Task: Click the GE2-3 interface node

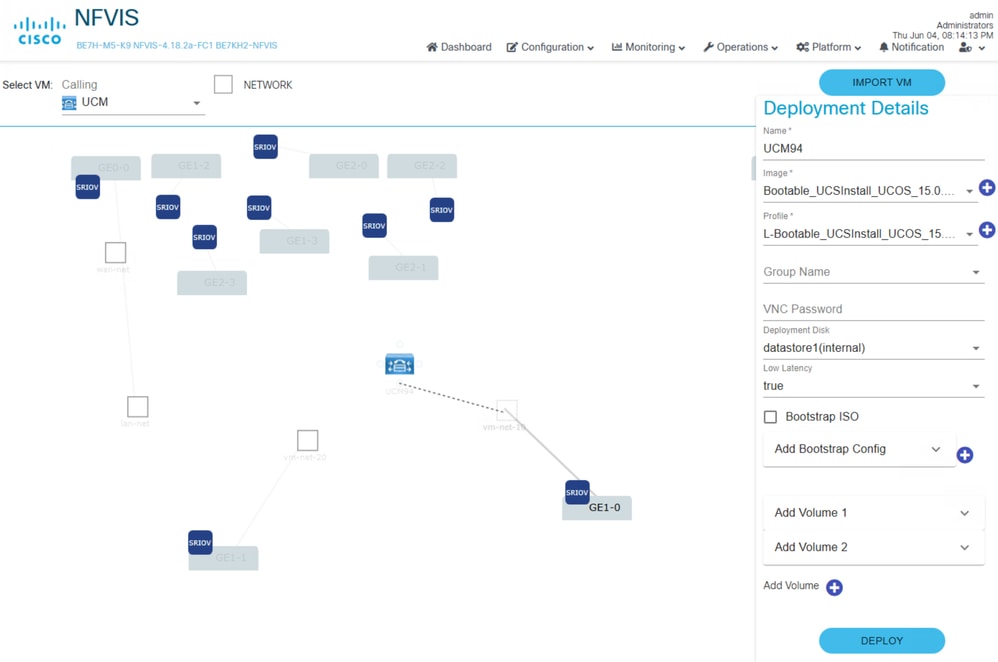Action: [212, 283]
